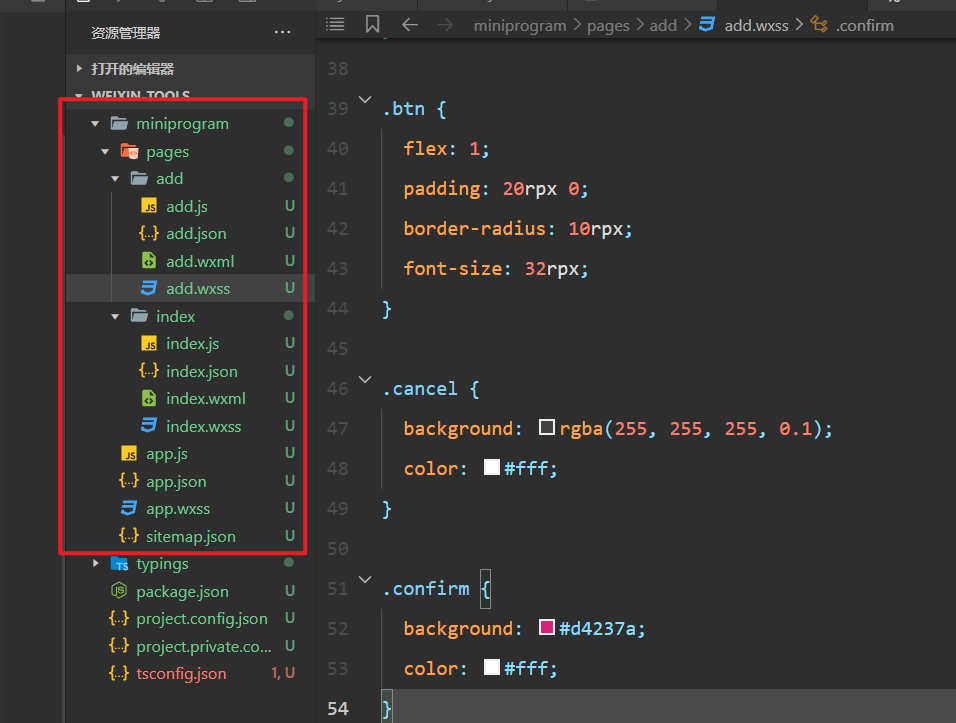Collapse the add folder arrow
Viewport: 956px width, 723px height.
click(115, 179)
